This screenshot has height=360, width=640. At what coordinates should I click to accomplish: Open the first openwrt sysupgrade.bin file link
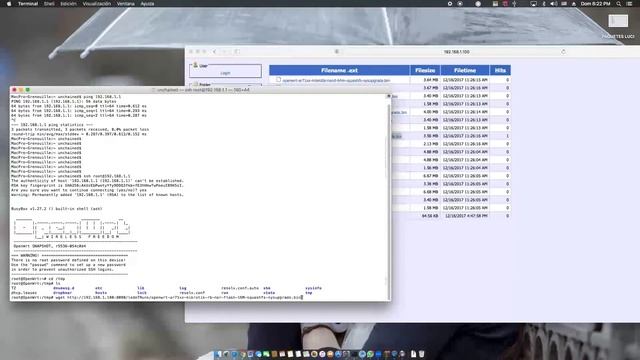coord(336,80)
